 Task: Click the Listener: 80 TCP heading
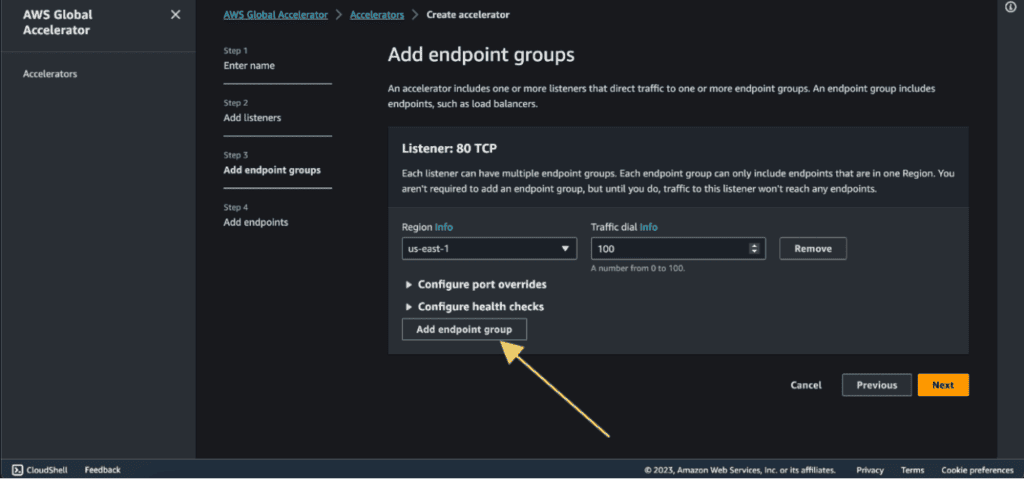click(449, 148)
